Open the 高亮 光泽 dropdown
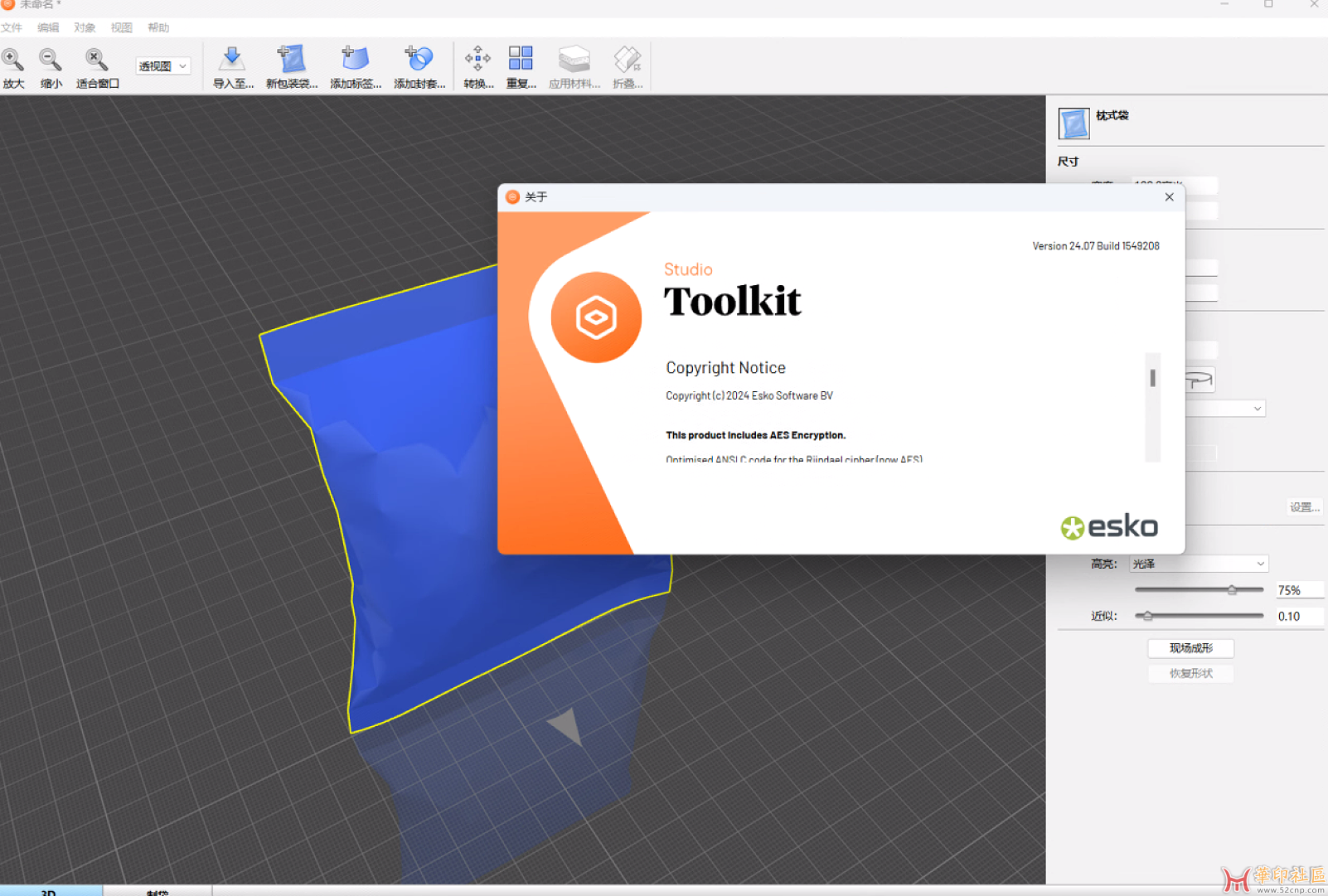Image resolution: width=1328 pixels, height=896 pixels. 1199,564
